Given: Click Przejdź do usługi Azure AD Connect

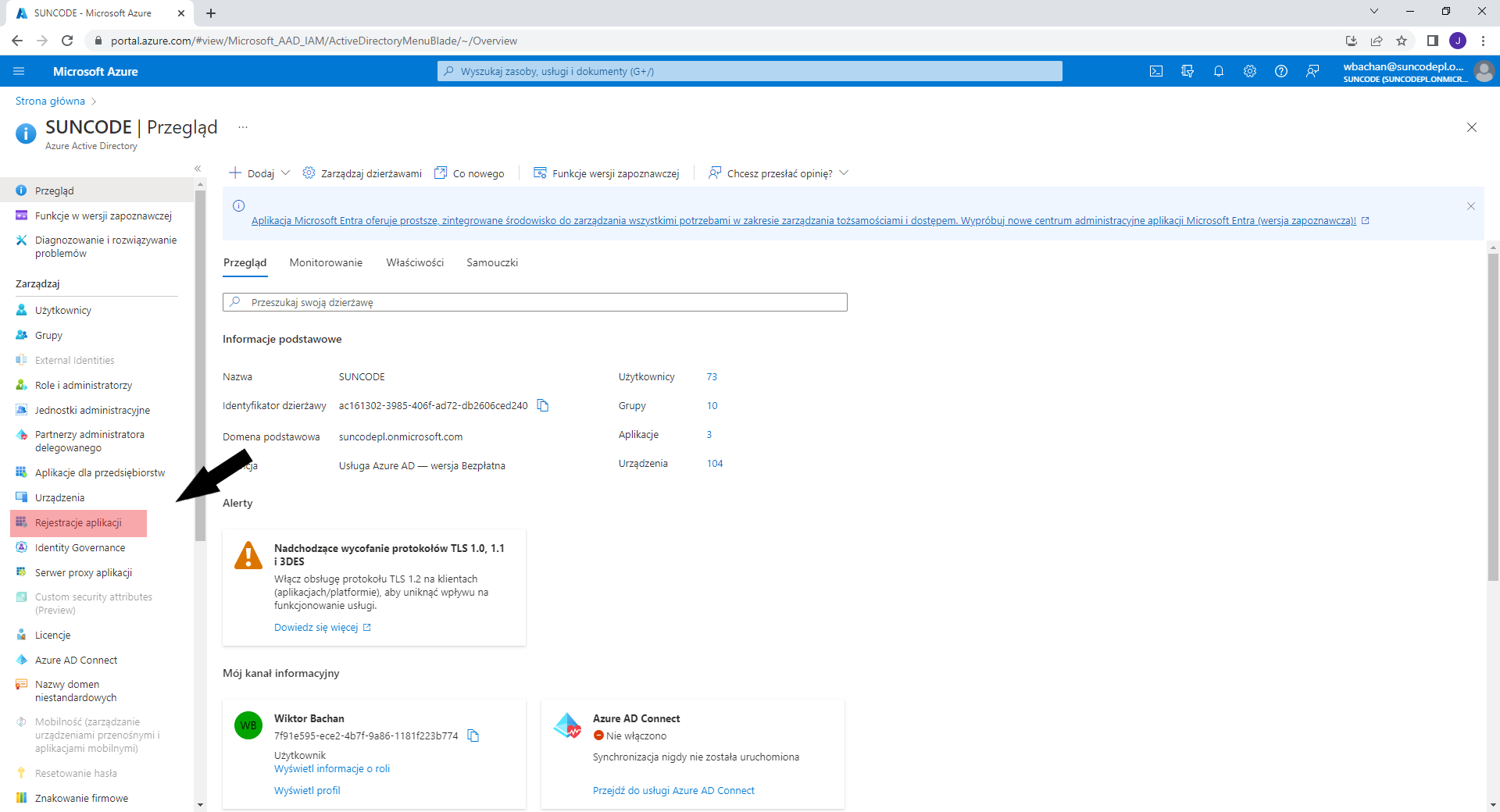Looking at the screenshot, I should pyautogui.click(x=673, y=790).
